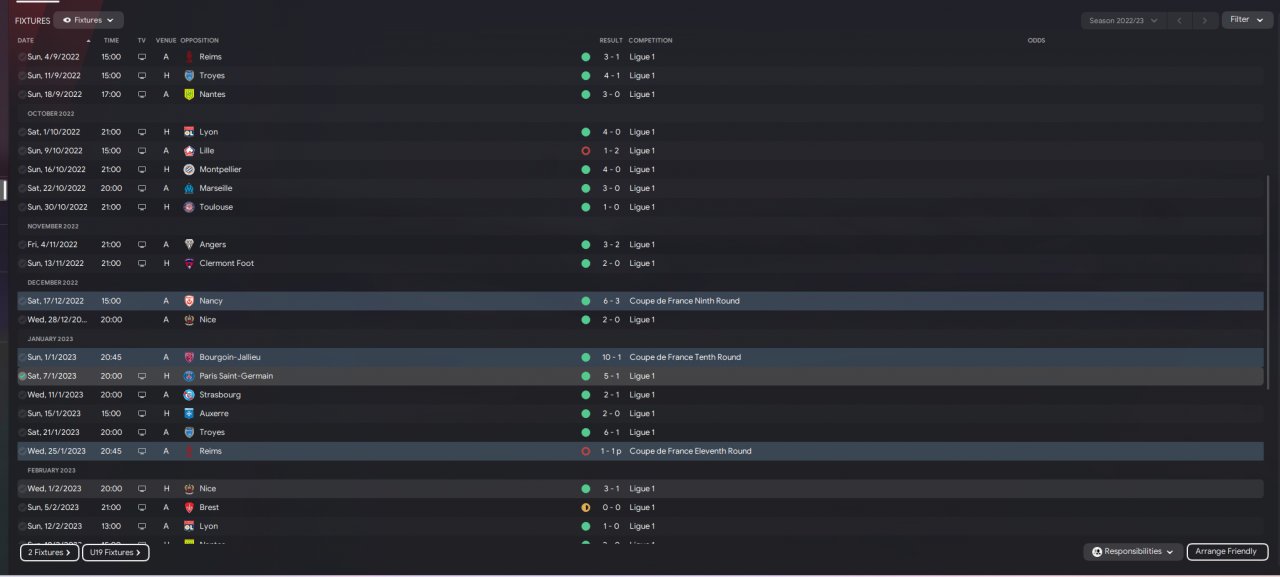Click the half-yellow draw indicator for Brest
The width and height of the screenshot is (1280, 577).
click(x=586, y=508)
